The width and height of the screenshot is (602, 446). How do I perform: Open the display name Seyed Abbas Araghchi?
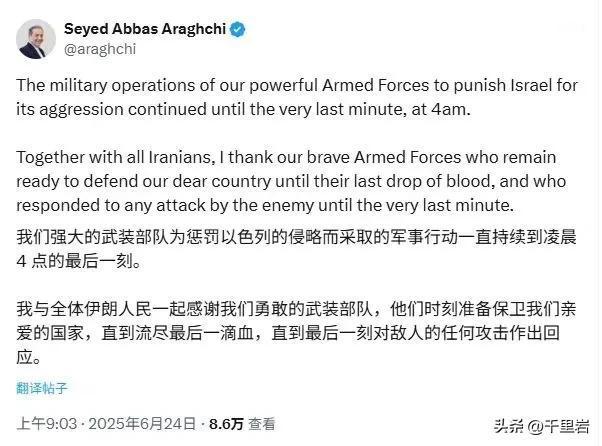(145, 29)
